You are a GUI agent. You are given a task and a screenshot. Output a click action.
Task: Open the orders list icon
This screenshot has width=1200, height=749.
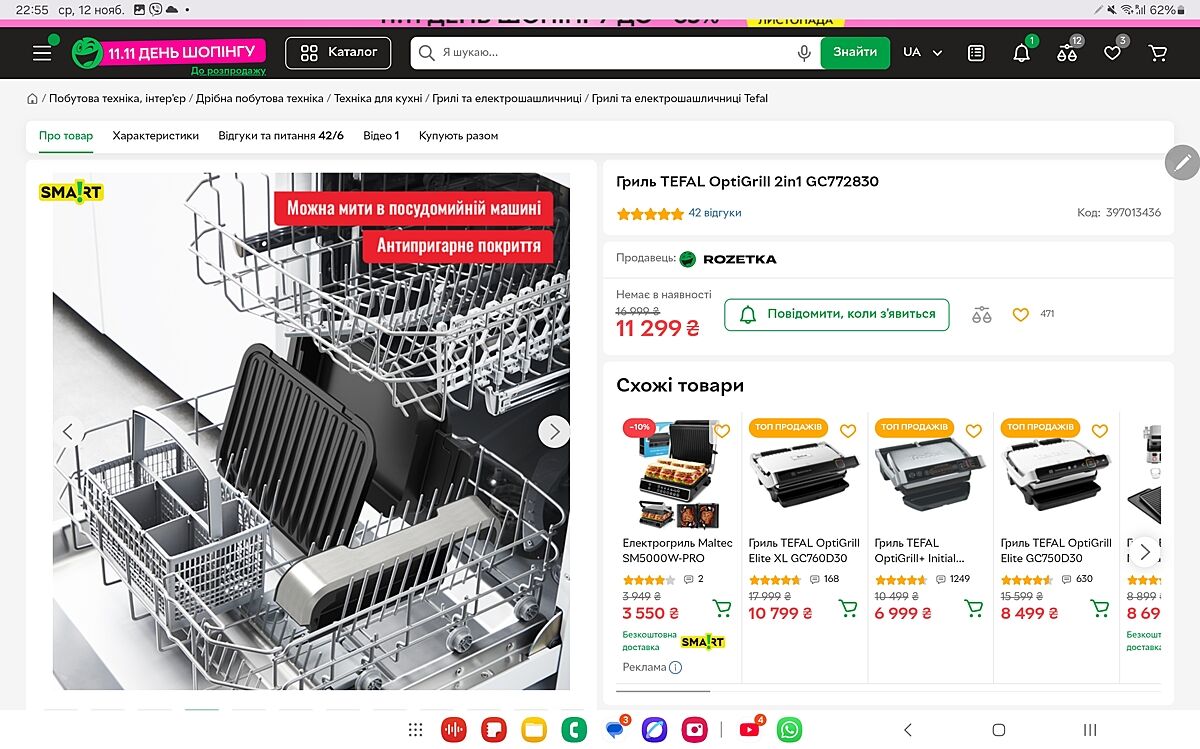click(x=976, y=53)
